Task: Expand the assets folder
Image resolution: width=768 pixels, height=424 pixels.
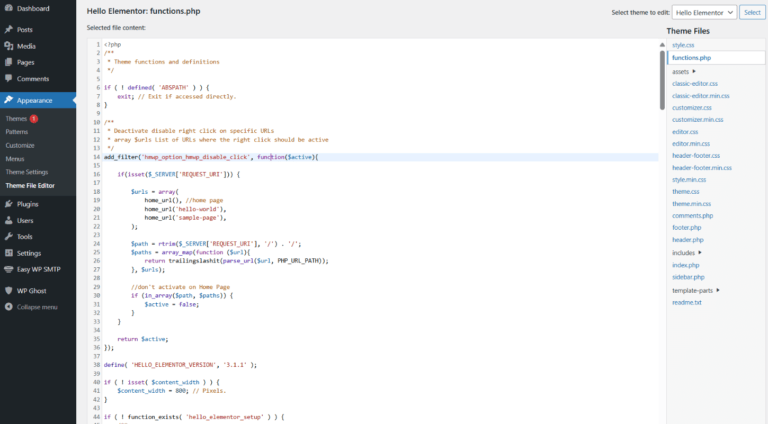Action: click(694, 71)
